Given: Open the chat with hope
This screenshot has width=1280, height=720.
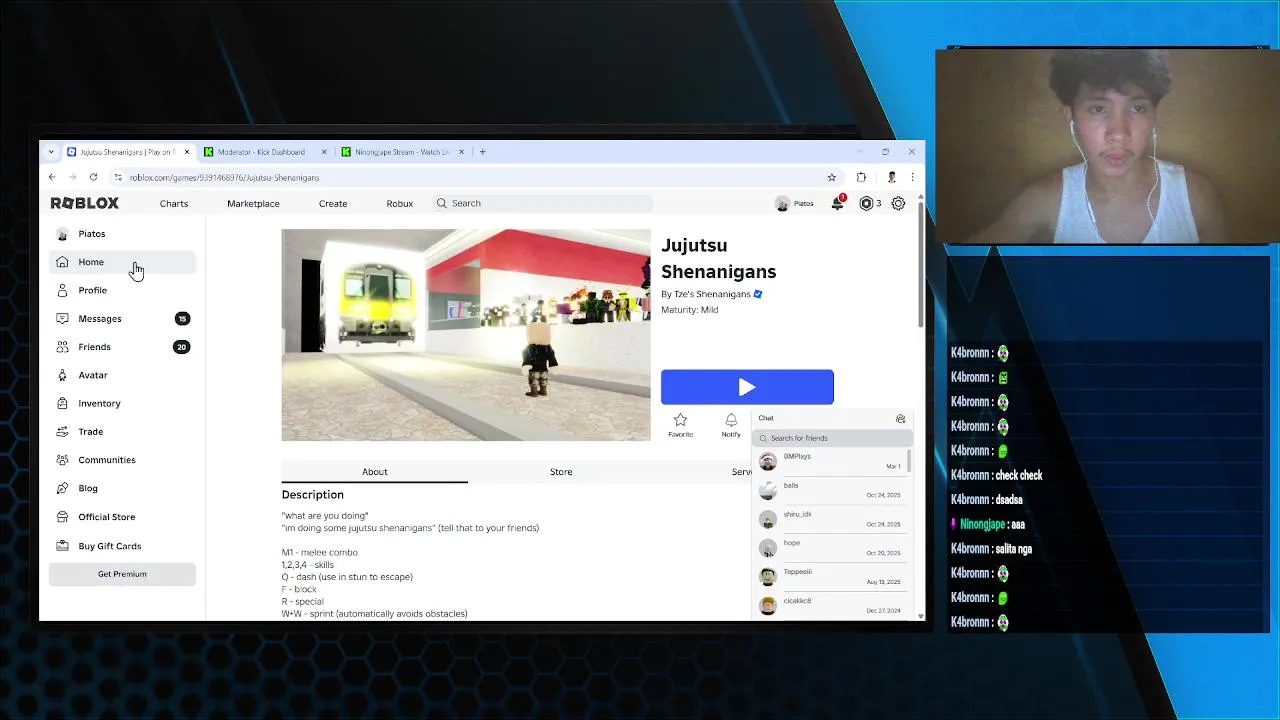Looking at the screenshot, I should coord(830,547).
